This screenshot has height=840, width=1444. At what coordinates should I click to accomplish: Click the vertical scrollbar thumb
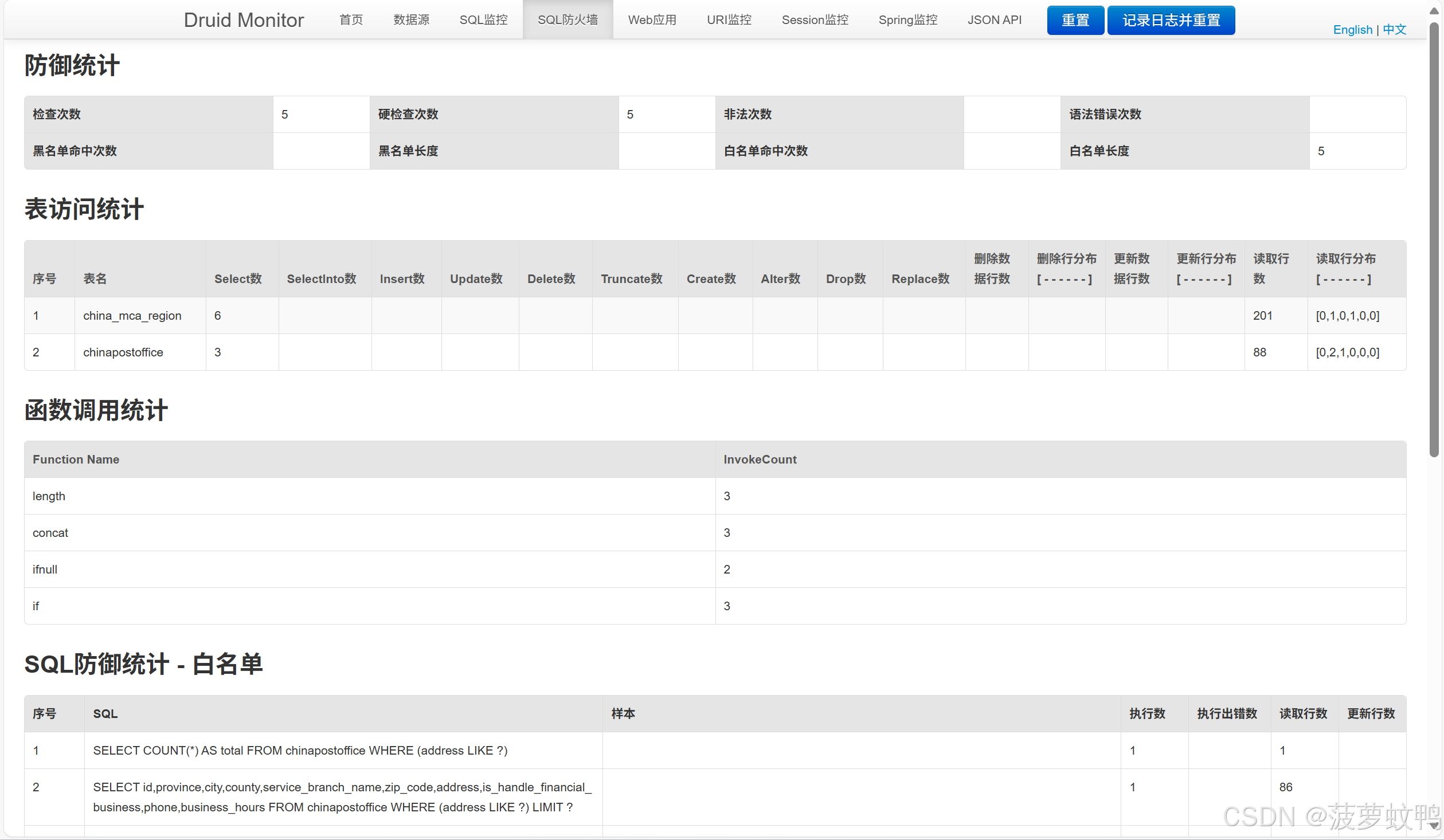pyautogui.click(x=1434, y=241)
